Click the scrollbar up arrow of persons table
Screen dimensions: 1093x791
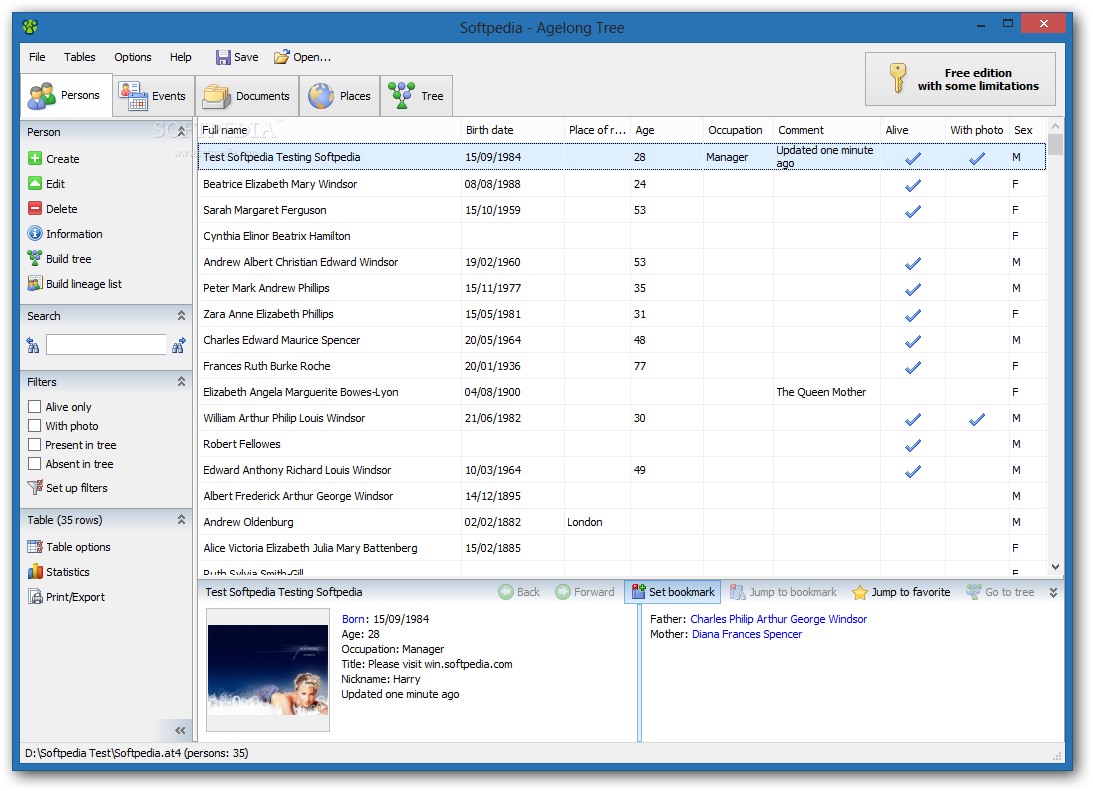[1055, 126]
